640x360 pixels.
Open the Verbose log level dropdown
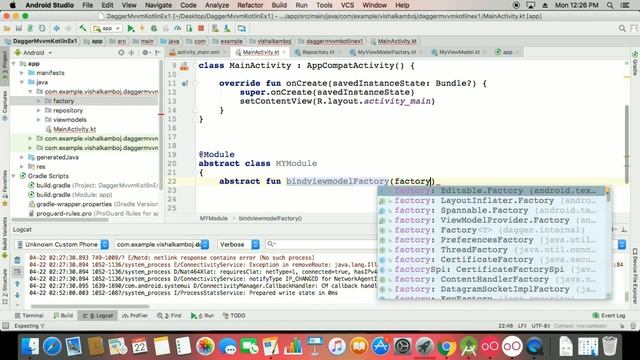pos(238,244)
